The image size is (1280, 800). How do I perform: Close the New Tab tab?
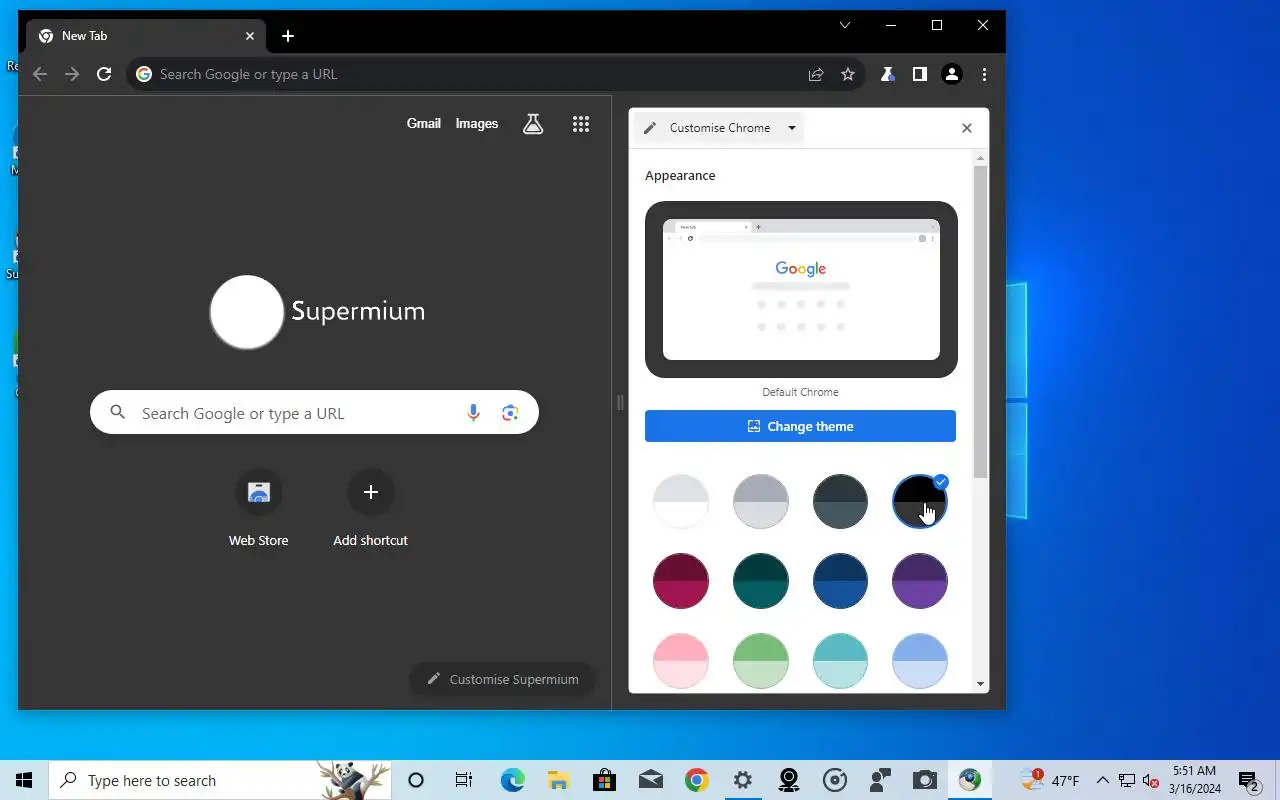(x=250, y=36)
